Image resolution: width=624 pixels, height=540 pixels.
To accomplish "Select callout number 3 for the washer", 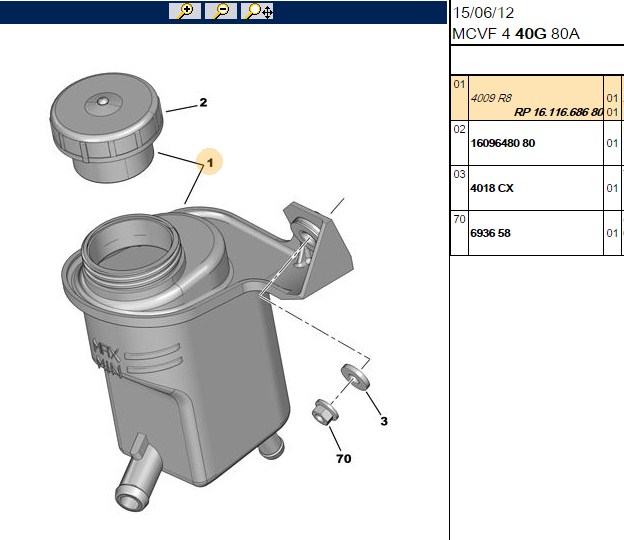I will tap(384, 421).
